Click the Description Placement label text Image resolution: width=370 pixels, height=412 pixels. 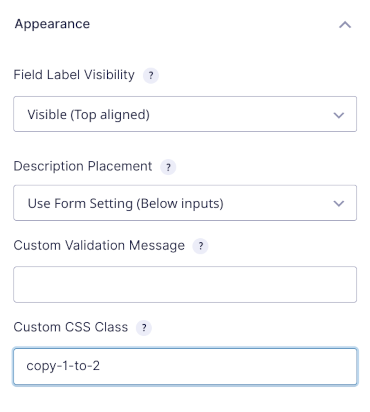[x=83, y=166]
